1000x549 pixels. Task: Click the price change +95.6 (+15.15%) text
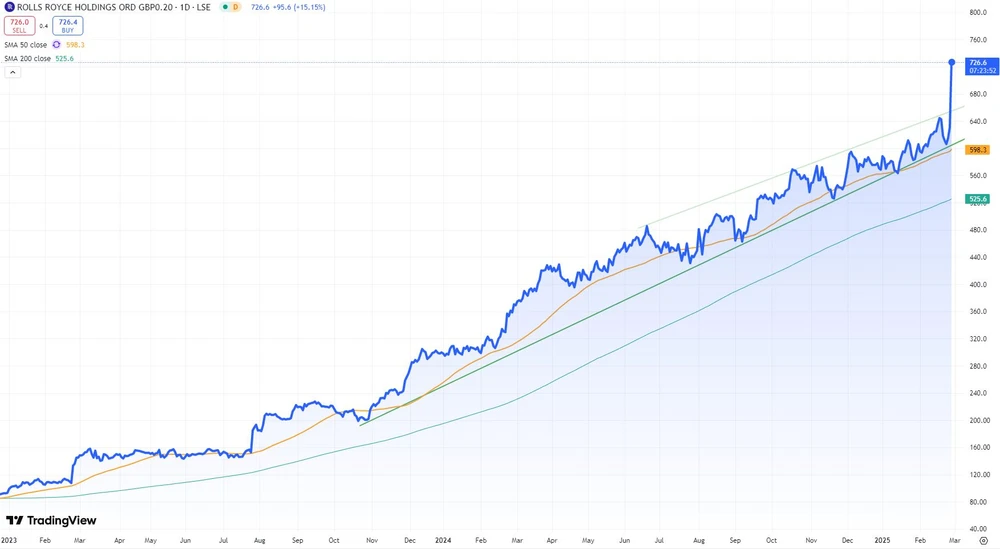[x=299, y=7]
